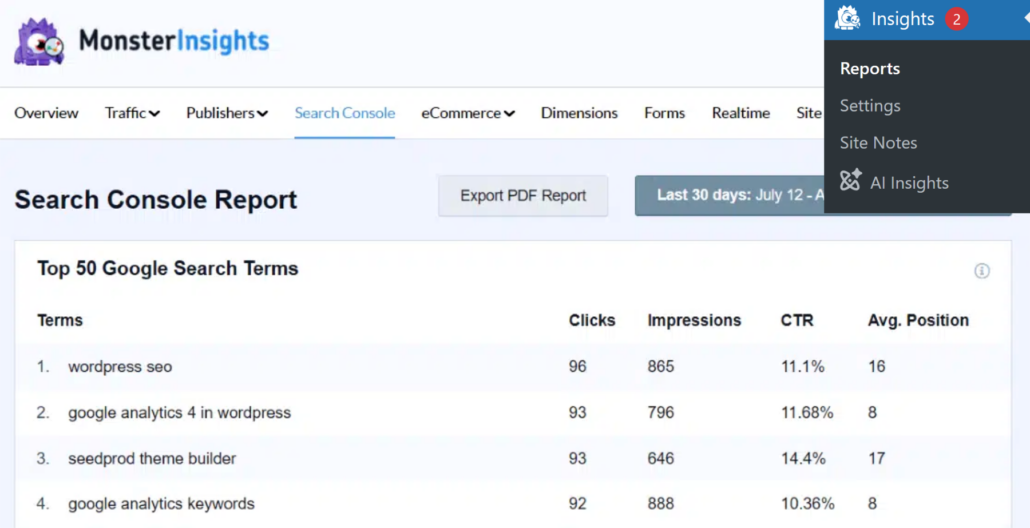This screenshot has width=1030, height=528.
Task: Click the Insights menu monster icon
Action: (847, 19)
